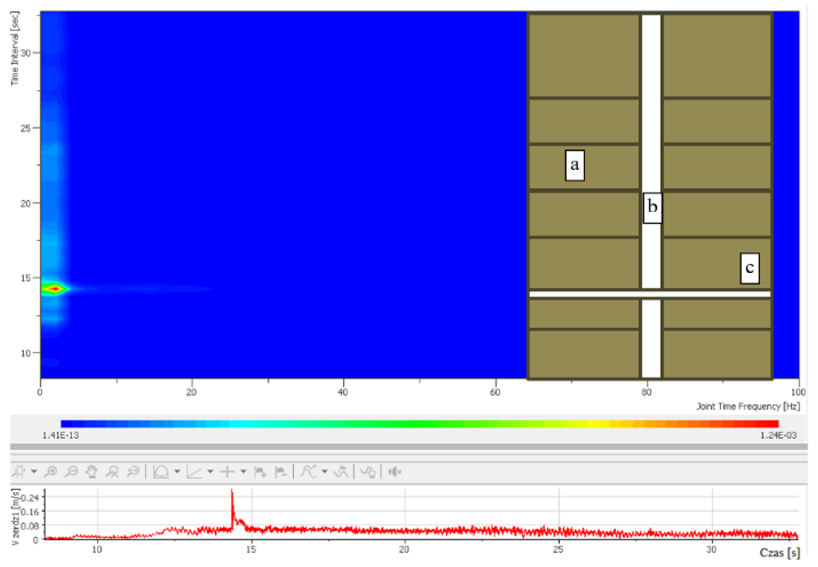Click the color scale maximum value 1.24E-03
This screenshot has width=818, height=567.
(x=778, y=436)
